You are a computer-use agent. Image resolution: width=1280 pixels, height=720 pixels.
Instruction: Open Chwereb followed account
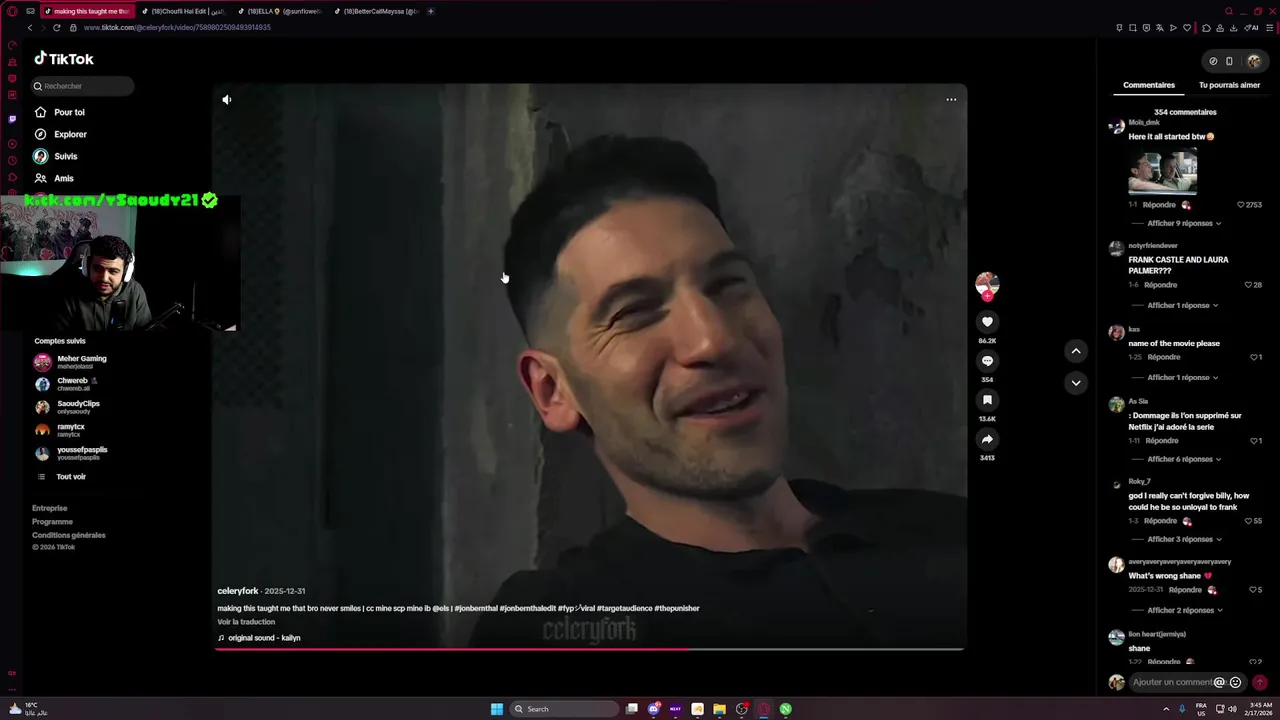(66, 384)
